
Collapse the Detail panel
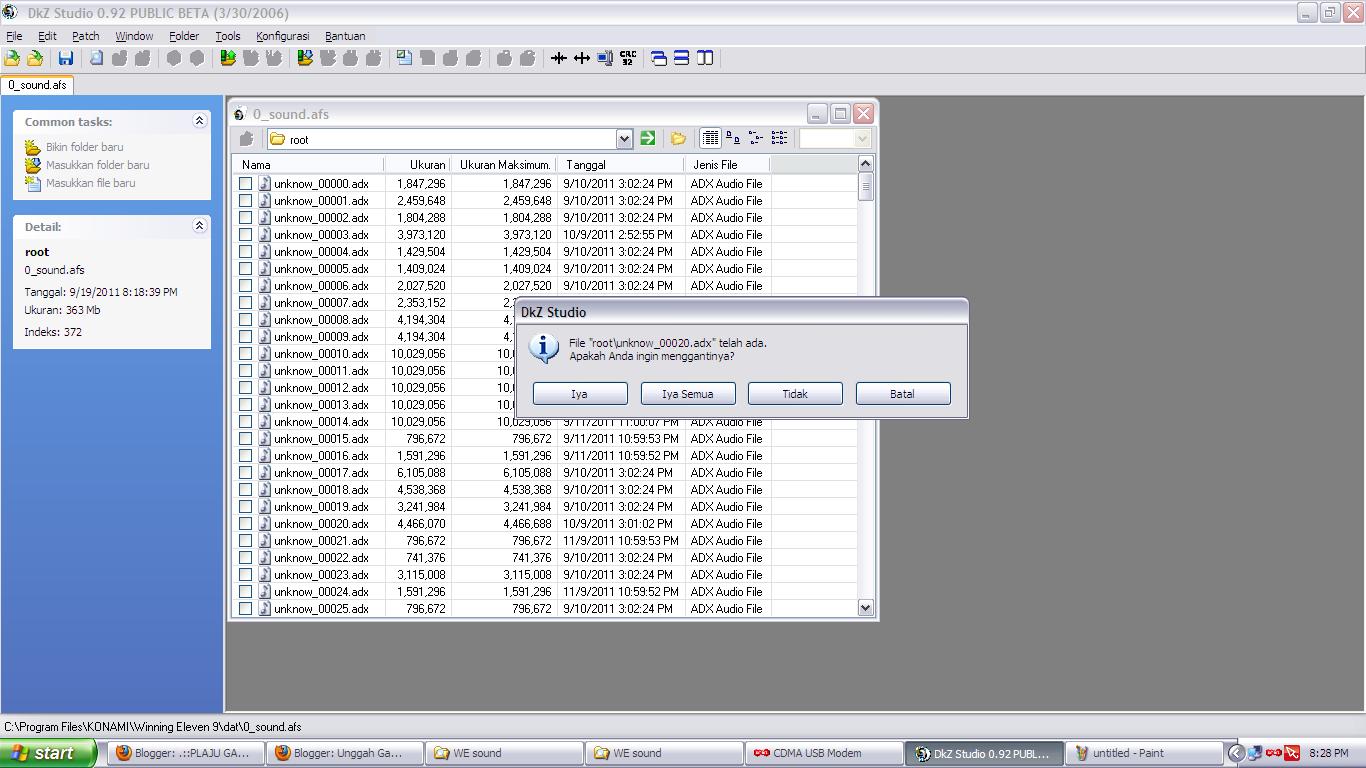tap(199, 226)
